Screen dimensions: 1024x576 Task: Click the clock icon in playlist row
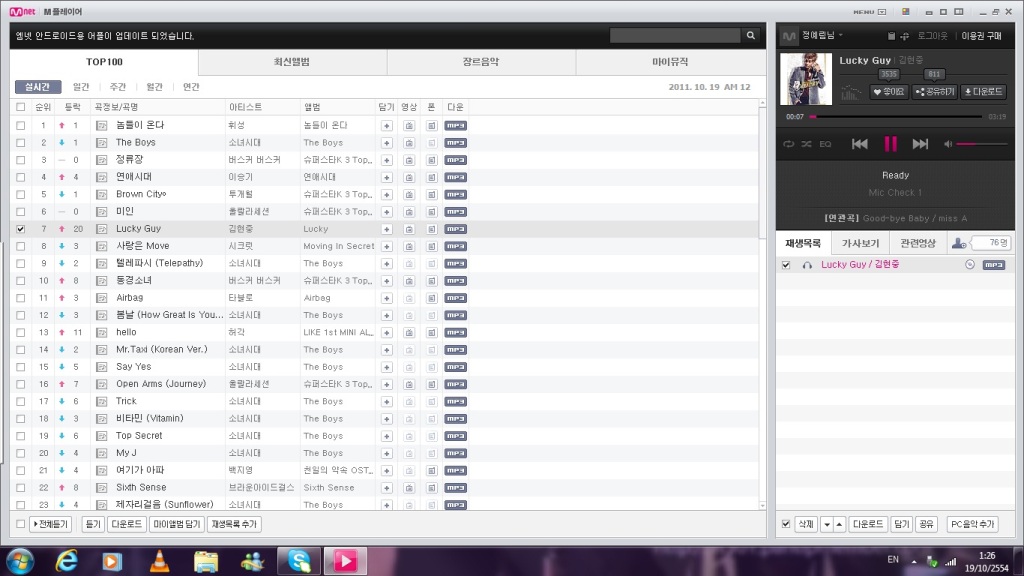pos(970,264)
